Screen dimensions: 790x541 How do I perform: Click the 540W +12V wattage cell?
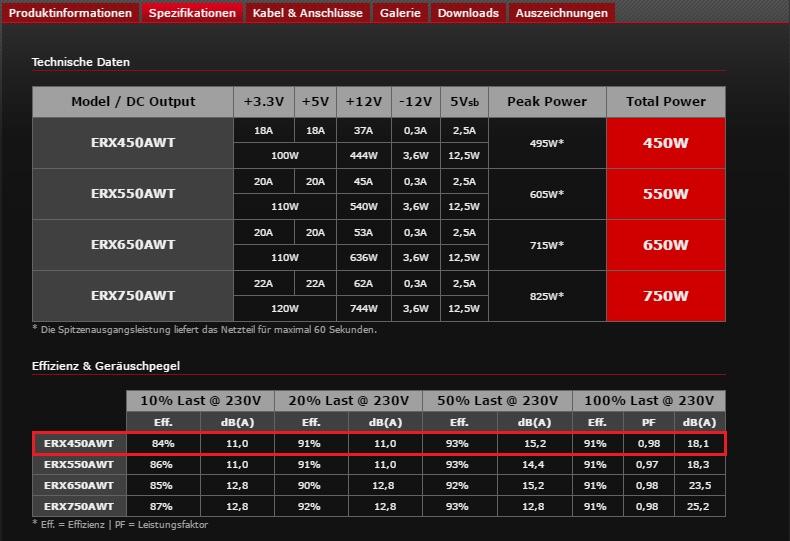364,207
